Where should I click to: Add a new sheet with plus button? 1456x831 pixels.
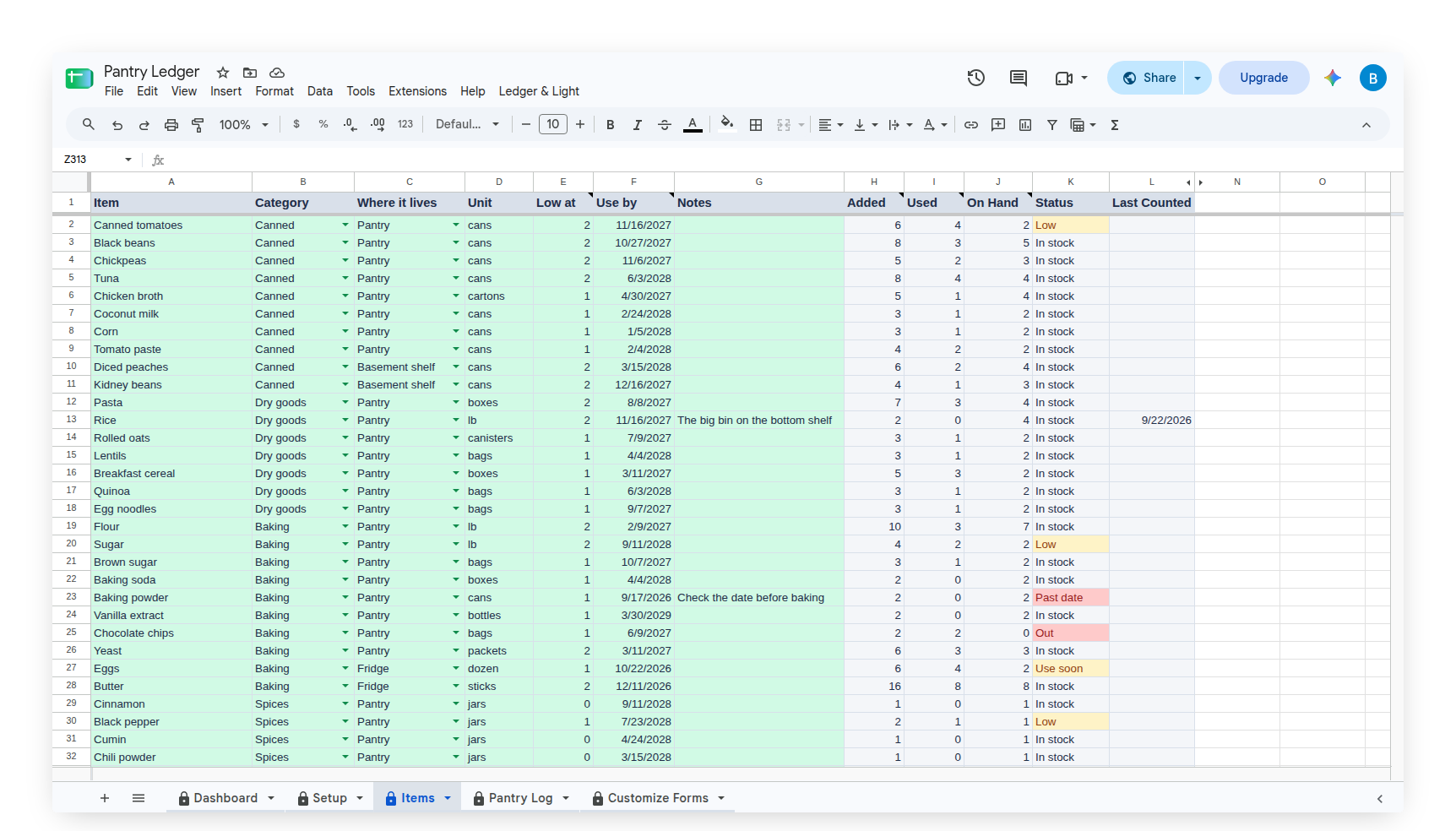(105, 798)
